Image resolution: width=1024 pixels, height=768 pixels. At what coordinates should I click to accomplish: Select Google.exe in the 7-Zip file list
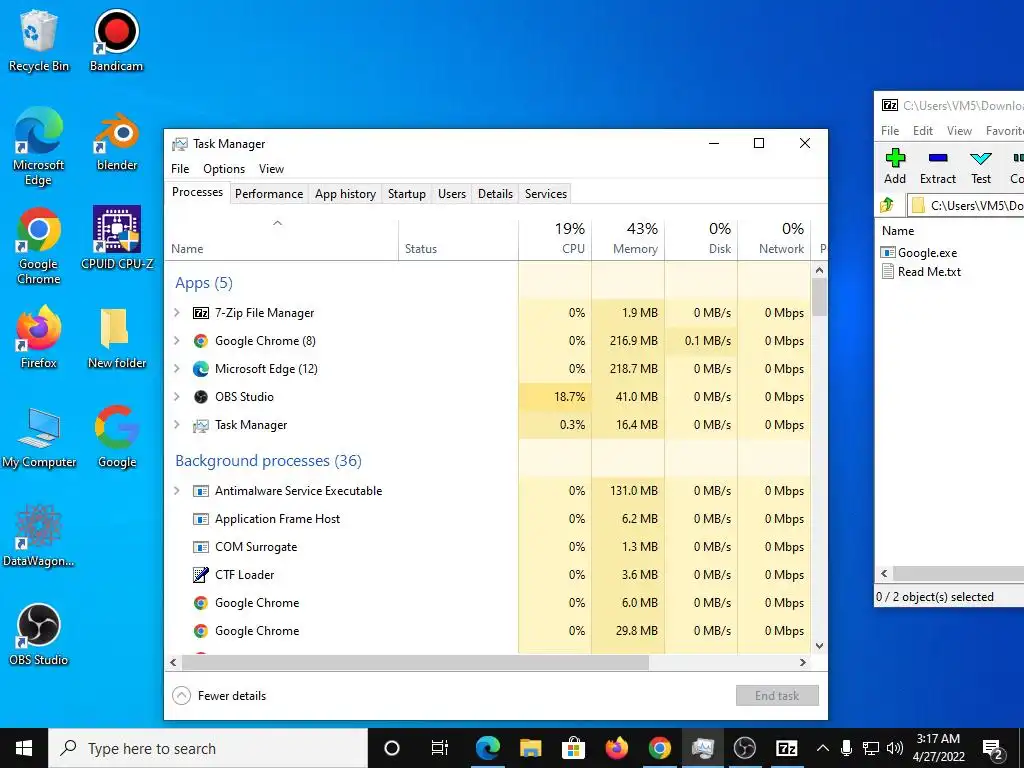(x=919, y=253)
